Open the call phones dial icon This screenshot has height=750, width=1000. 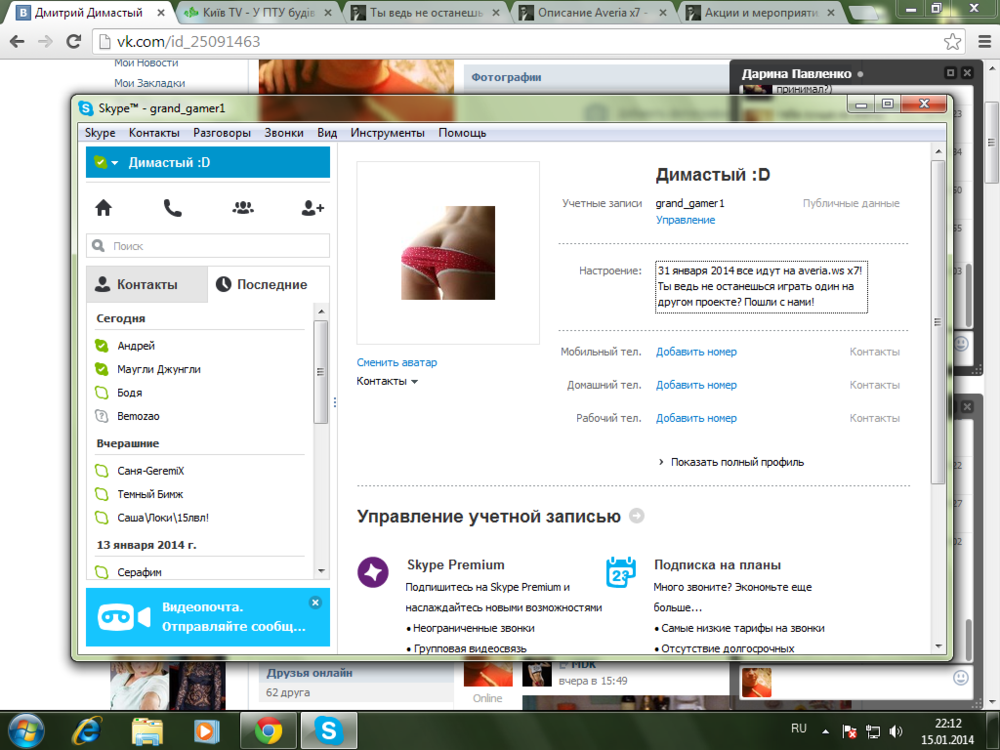pos(173,208)
